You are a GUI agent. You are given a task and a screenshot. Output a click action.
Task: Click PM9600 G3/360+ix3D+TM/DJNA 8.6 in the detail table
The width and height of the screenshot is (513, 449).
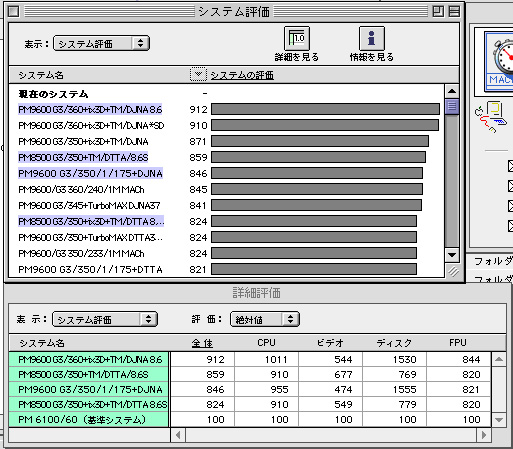pyautogui.click(x=89, y=360)
